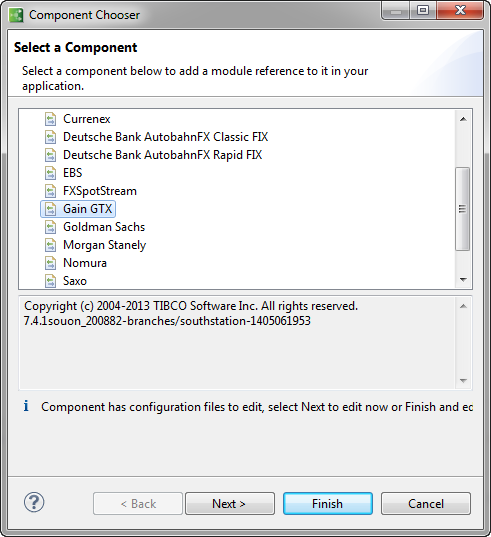Click the Finish button

328,503
